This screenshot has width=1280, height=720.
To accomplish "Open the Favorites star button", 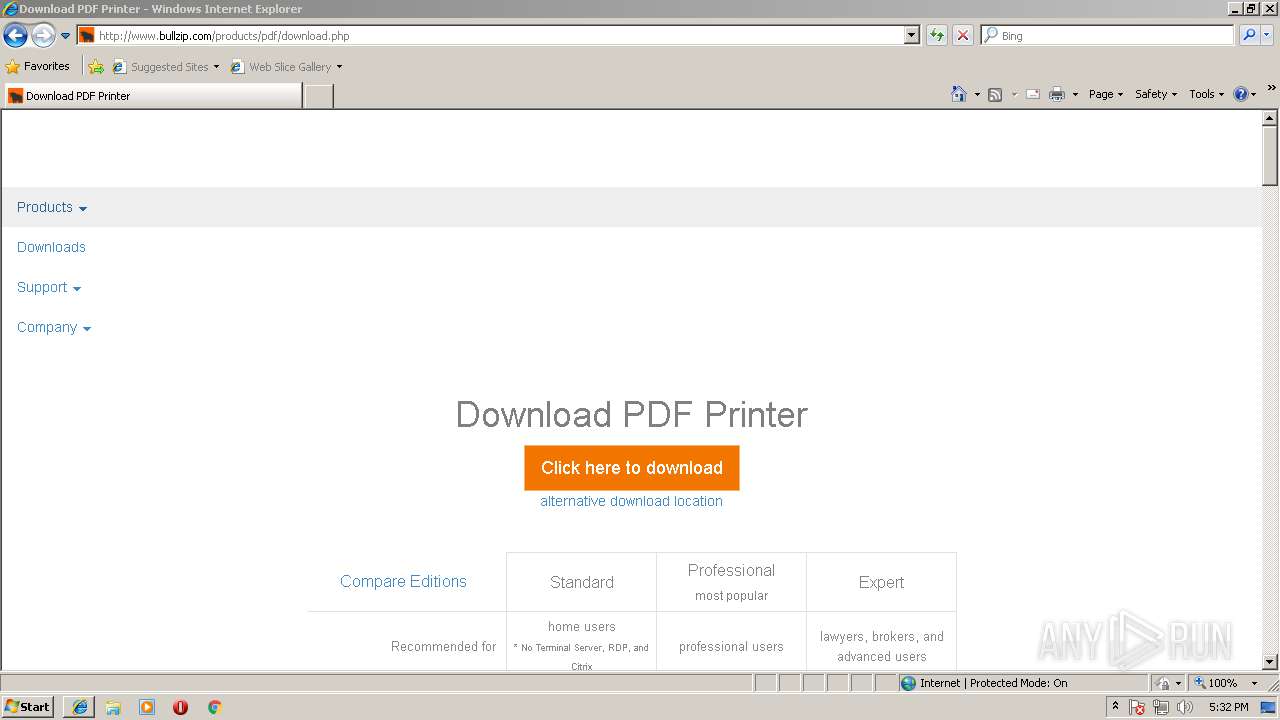I will click(38, 67).
